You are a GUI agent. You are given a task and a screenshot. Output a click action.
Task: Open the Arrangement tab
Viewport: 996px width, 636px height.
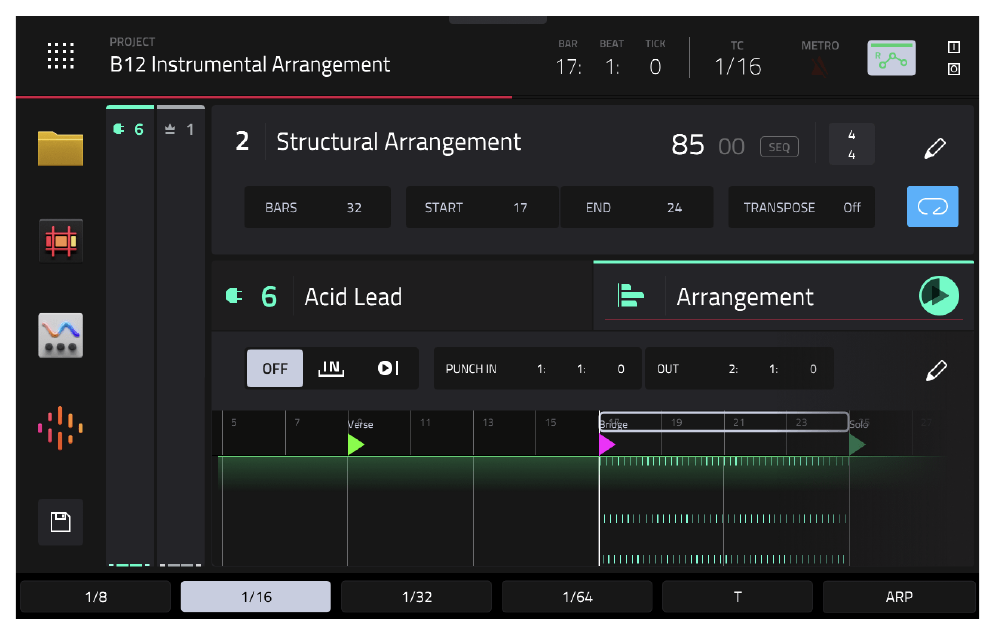(x=783, y=296)
